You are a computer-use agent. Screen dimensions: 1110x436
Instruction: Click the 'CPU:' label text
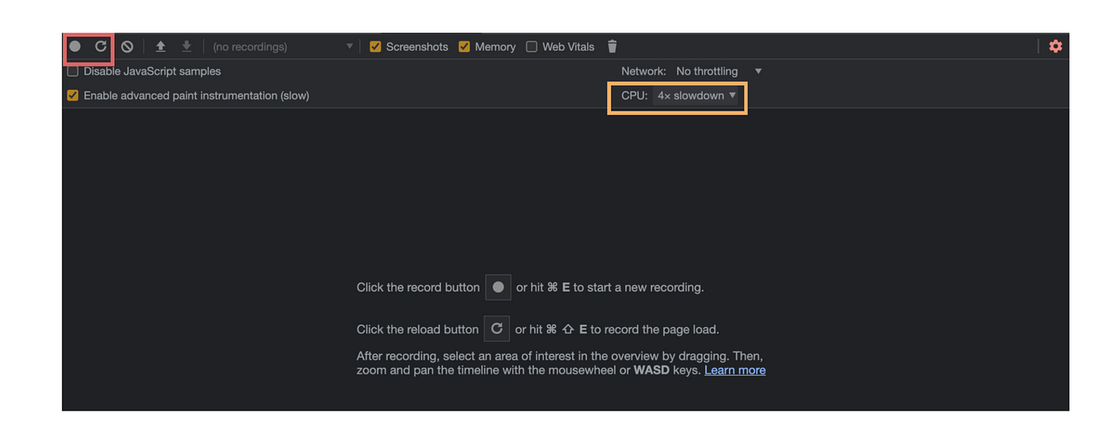point(634,96)
